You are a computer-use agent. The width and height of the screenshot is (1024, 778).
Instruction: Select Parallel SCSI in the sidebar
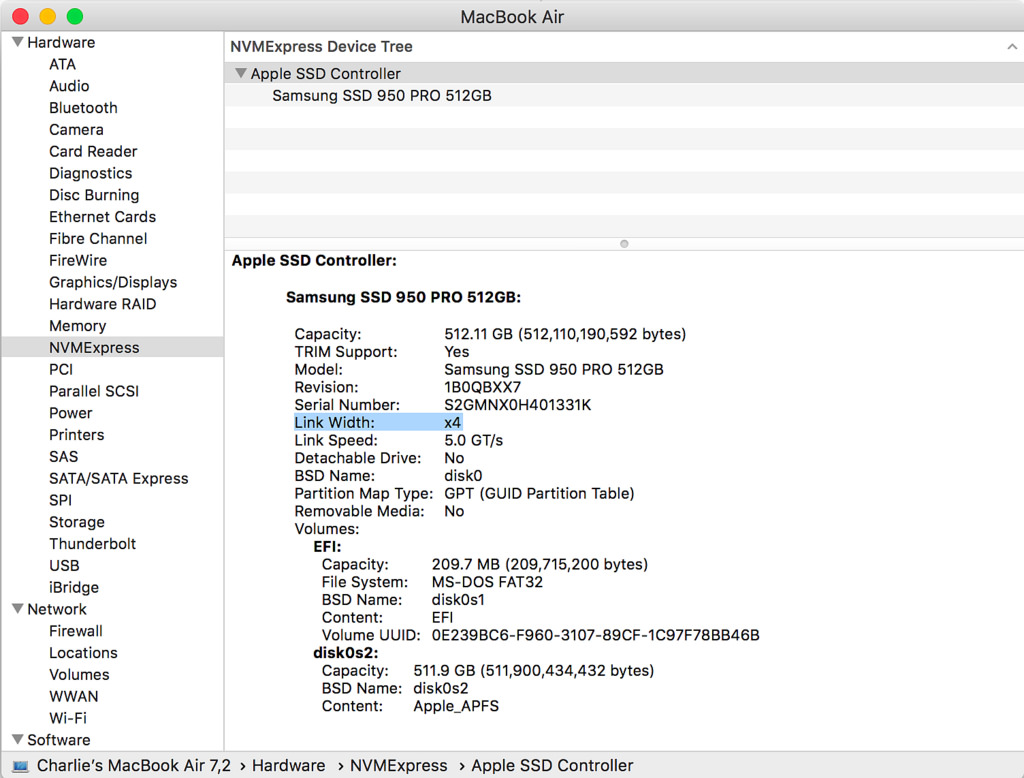point(94,391)
